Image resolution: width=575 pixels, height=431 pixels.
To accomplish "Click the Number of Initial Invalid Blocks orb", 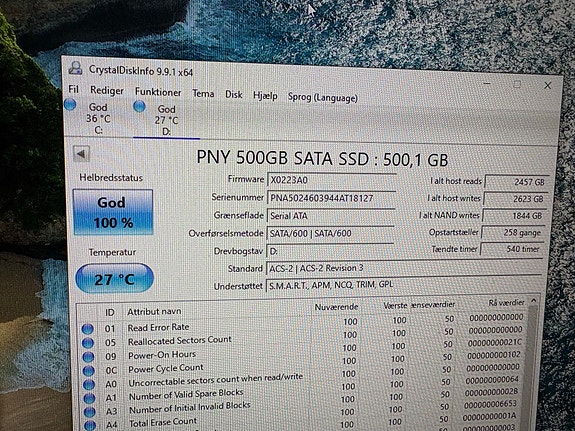I will (x=90, y=412).
